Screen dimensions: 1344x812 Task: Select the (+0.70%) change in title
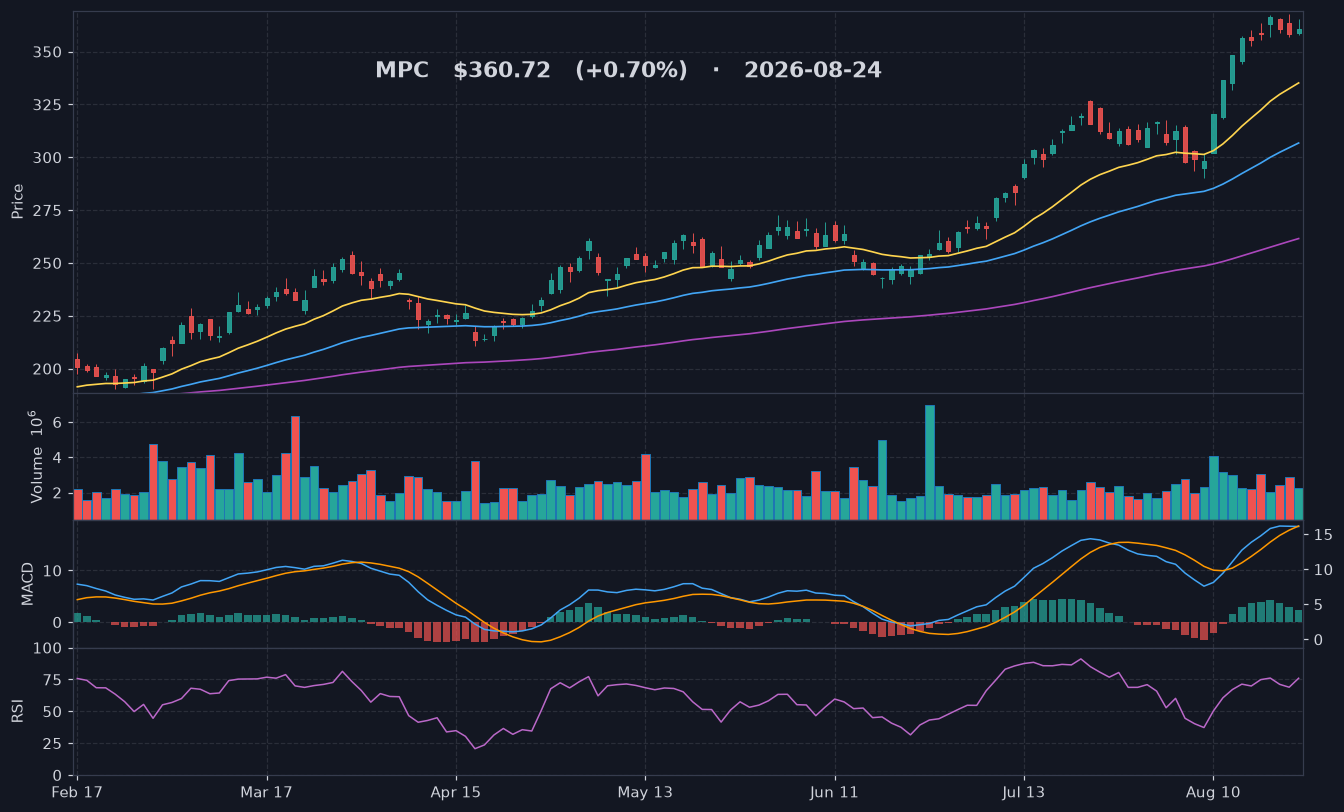point(631,71)
